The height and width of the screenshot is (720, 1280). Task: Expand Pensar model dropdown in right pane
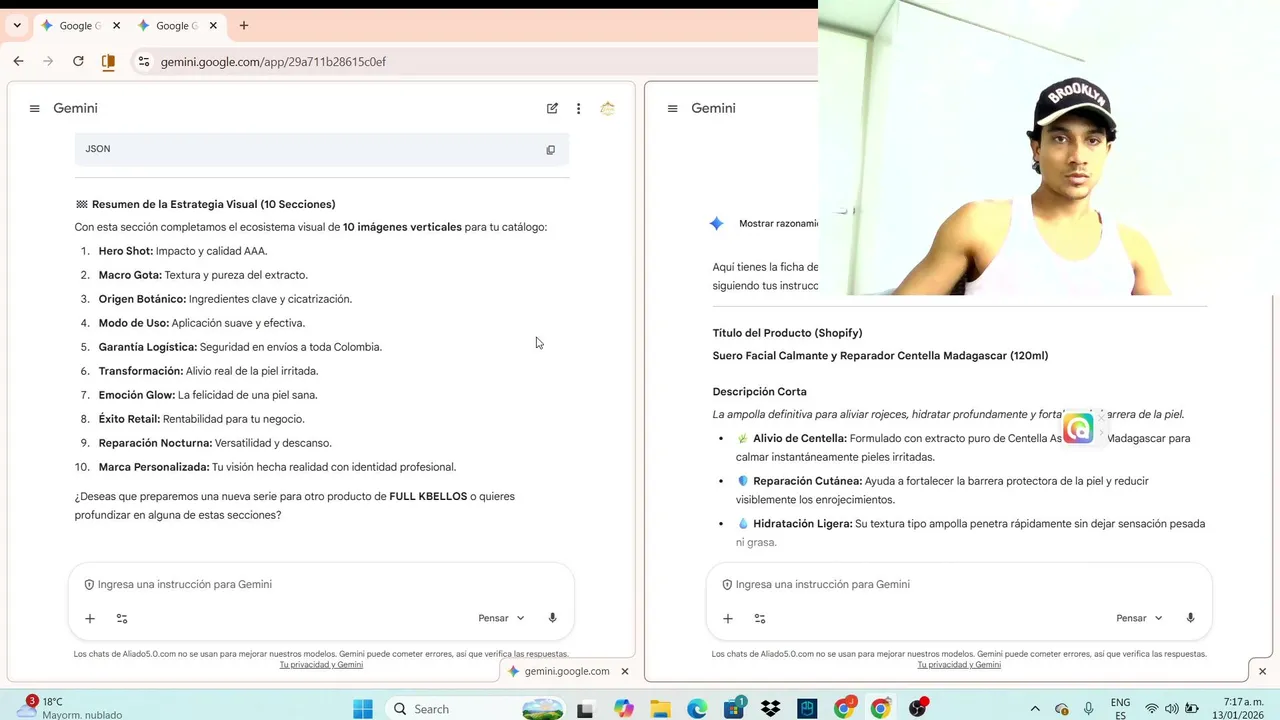click(x=1139, y=618)
